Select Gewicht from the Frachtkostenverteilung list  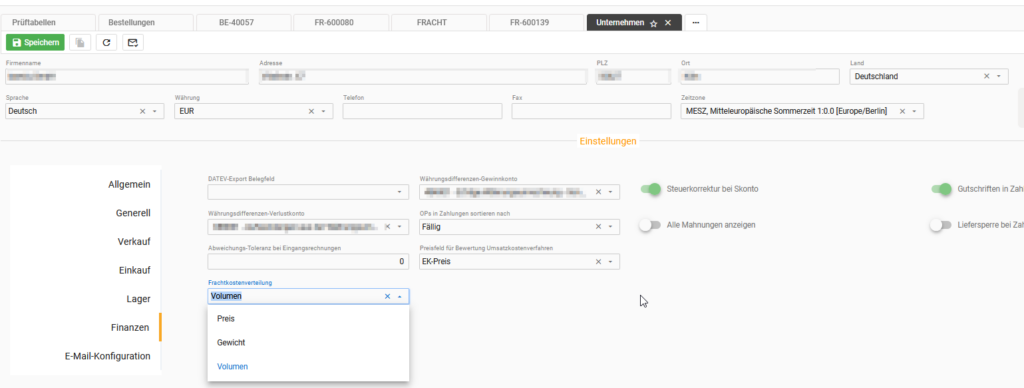coord(308,342)
